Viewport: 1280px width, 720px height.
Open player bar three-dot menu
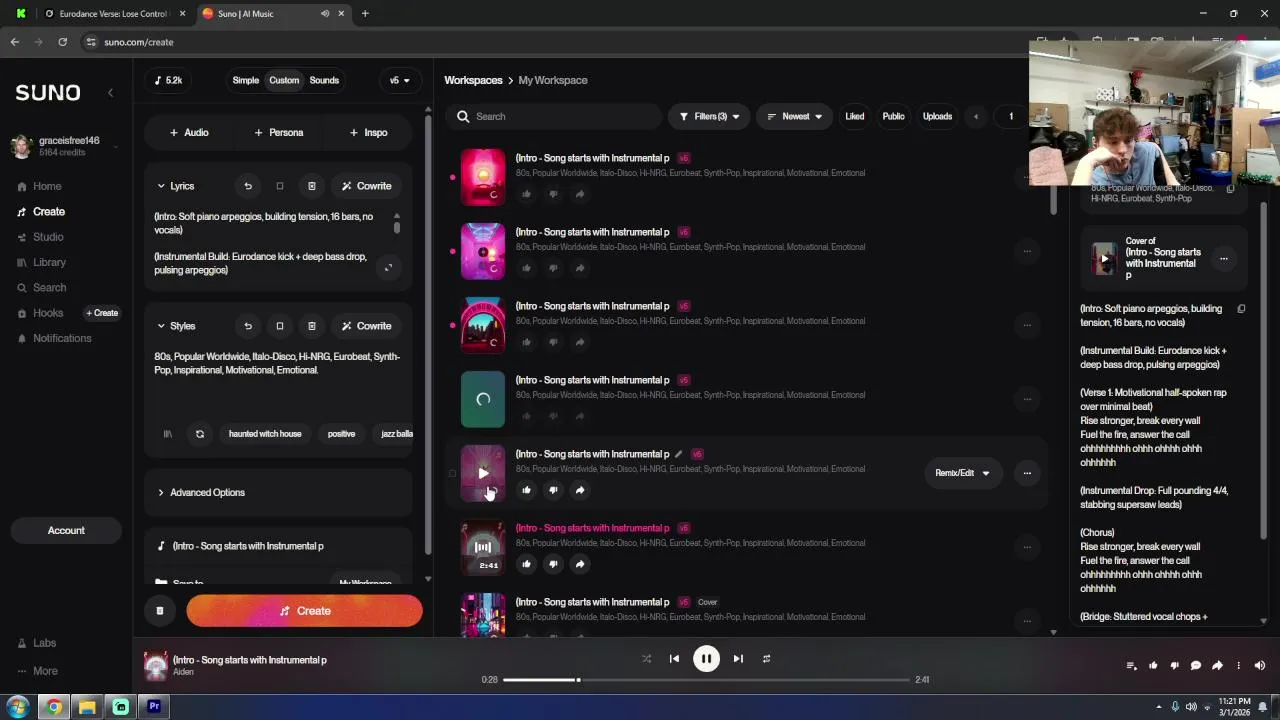[x=1238, y=666]
